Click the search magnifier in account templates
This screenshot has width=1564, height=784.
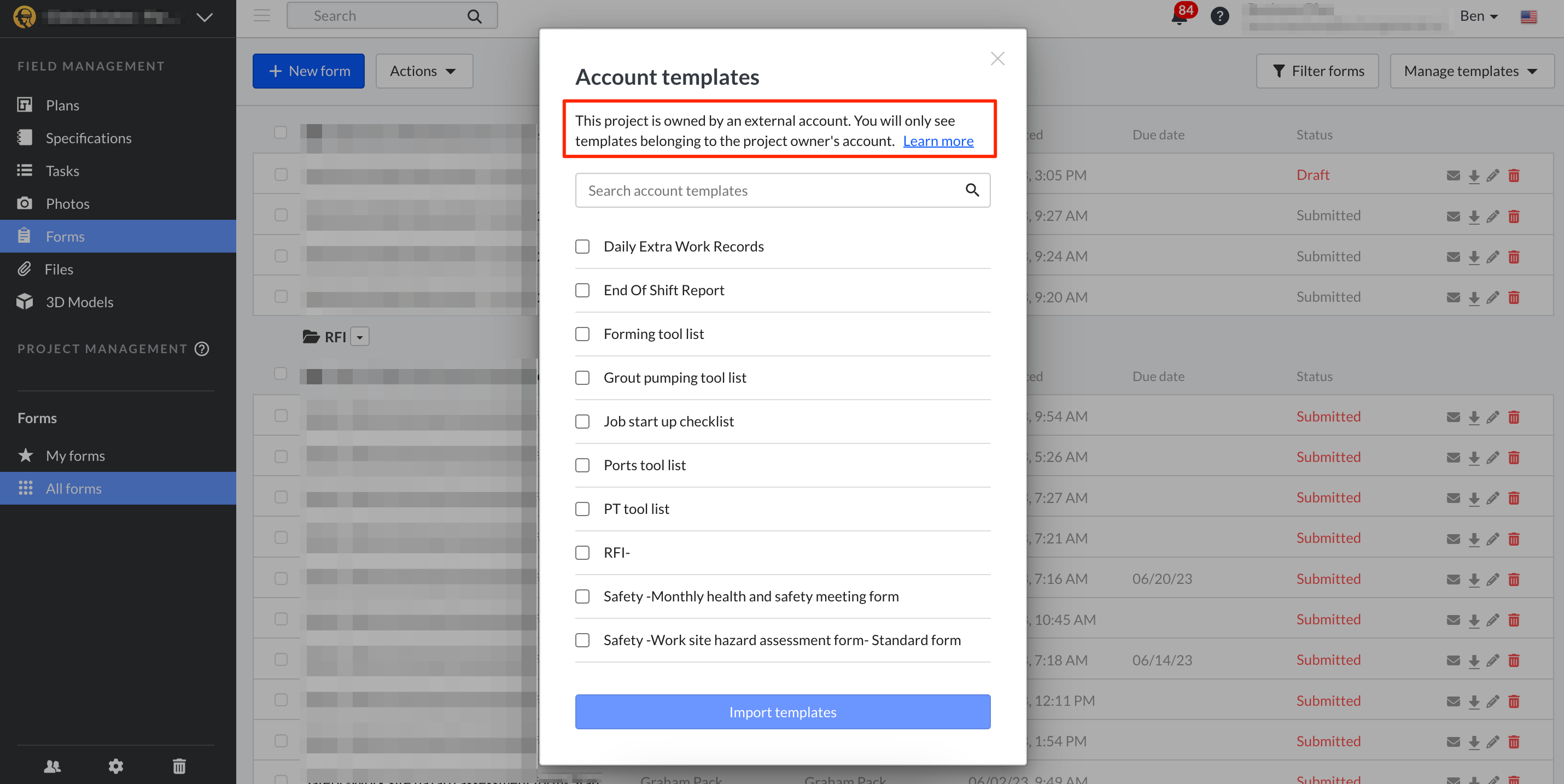click(x=972, y=191)
